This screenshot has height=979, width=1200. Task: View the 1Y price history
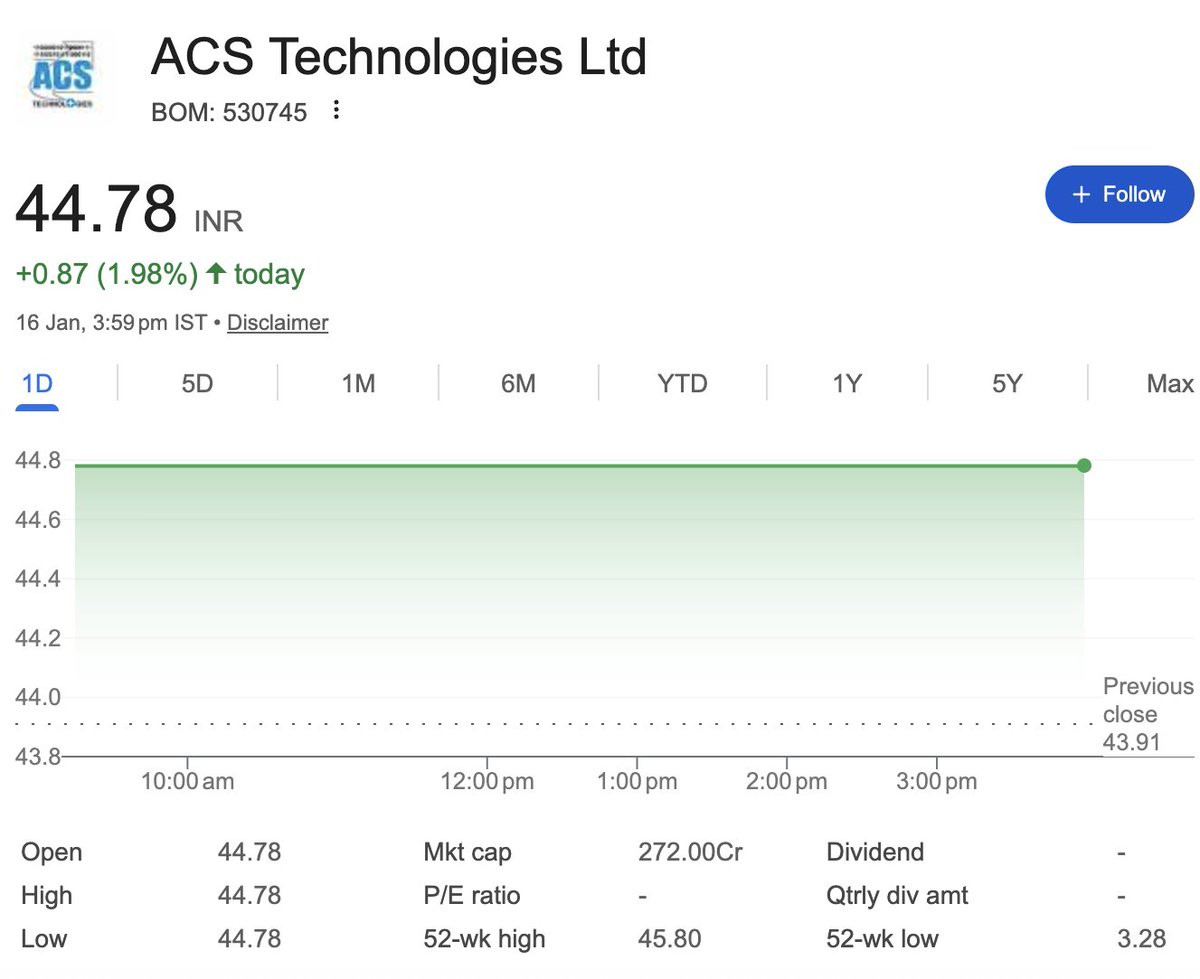click(847, 384)
